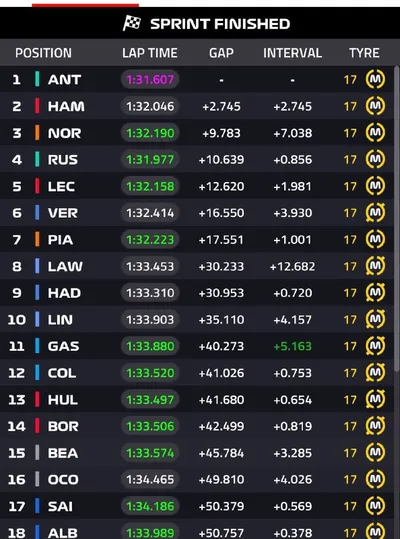Image resolution: width=400 pixels, height=539 pixels.
Task: Click the checkered flag icon in header
Action: point(132,23)
